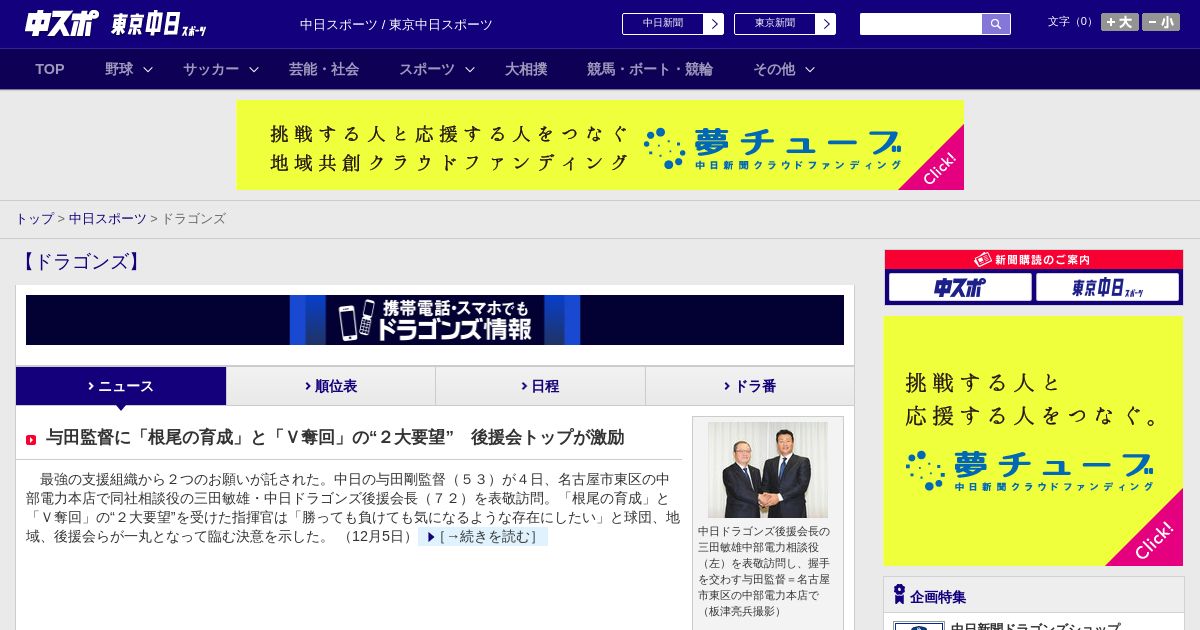The height and width of the screenshot is (630, 1200).
Task: Open the 東京新聞 link button
Action: tap(775, 24)
